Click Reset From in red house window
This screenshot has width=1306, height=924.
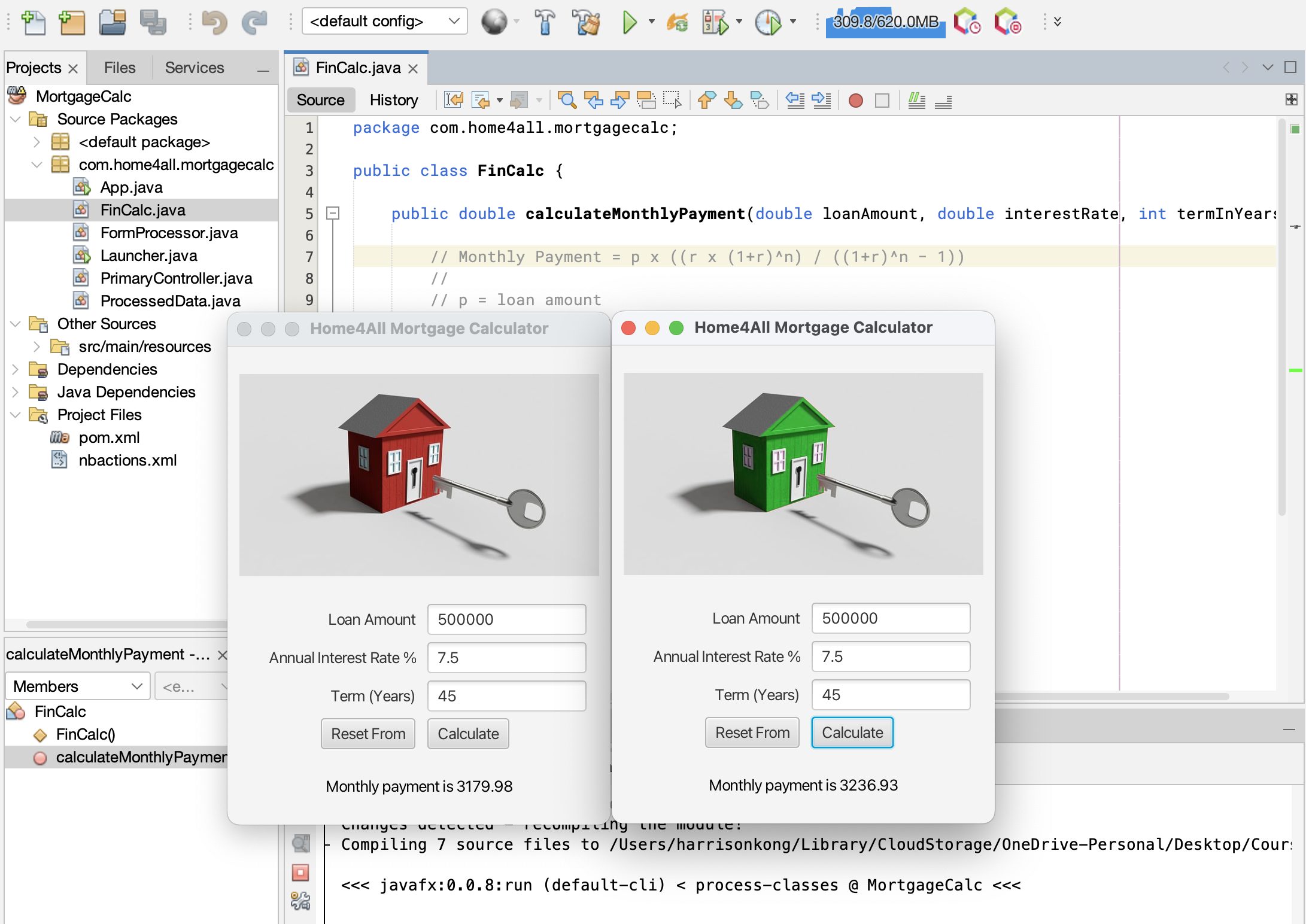(367, 734)
